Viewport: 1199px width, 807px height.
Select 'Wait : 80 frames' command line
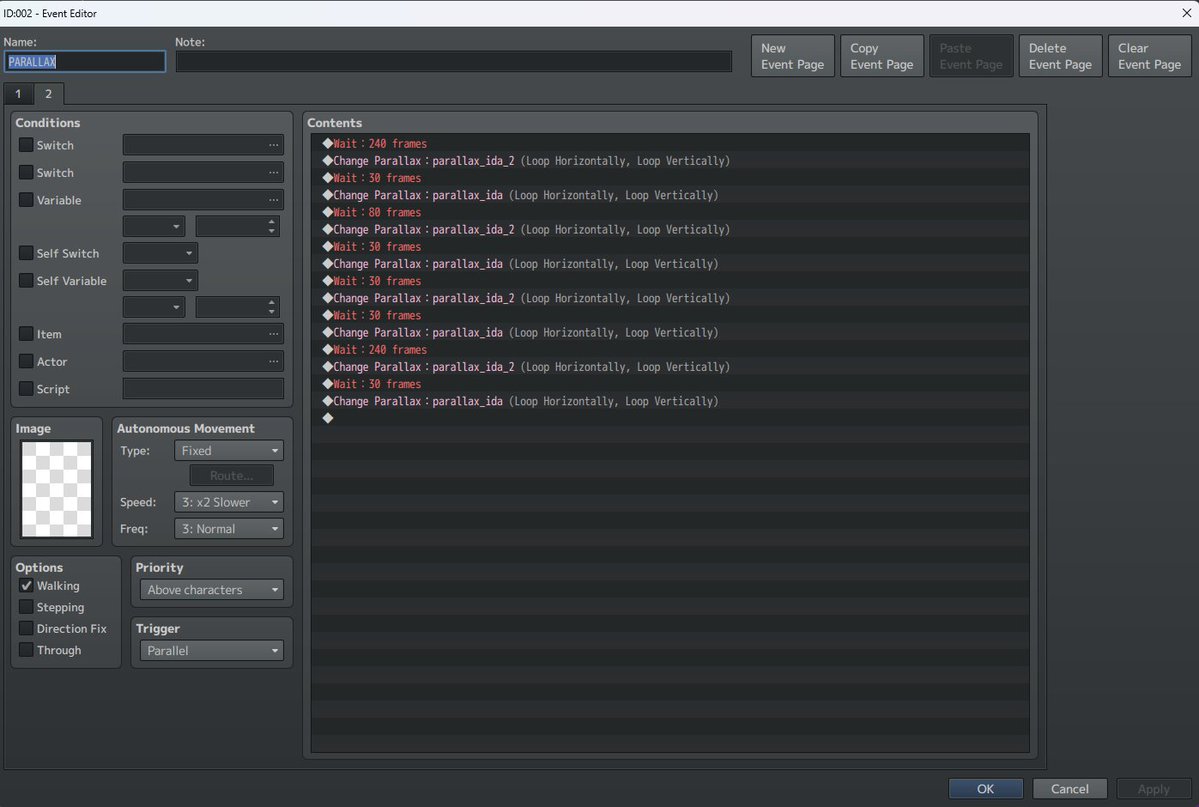click(670, 213)
